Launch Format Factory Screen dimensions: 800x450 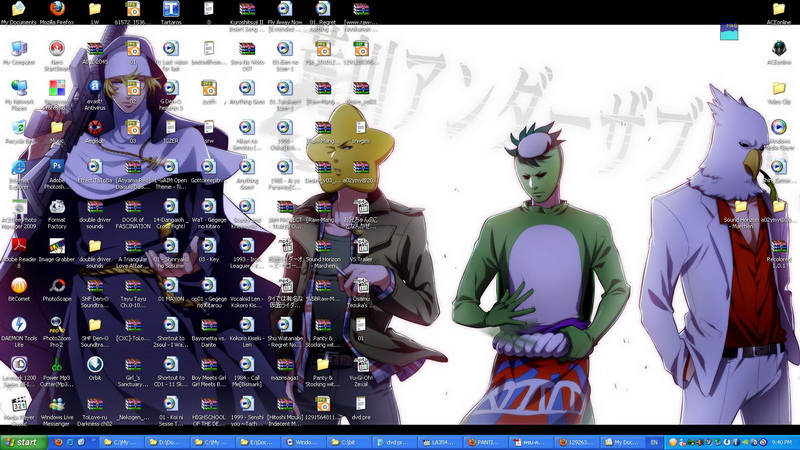(57, 214)
